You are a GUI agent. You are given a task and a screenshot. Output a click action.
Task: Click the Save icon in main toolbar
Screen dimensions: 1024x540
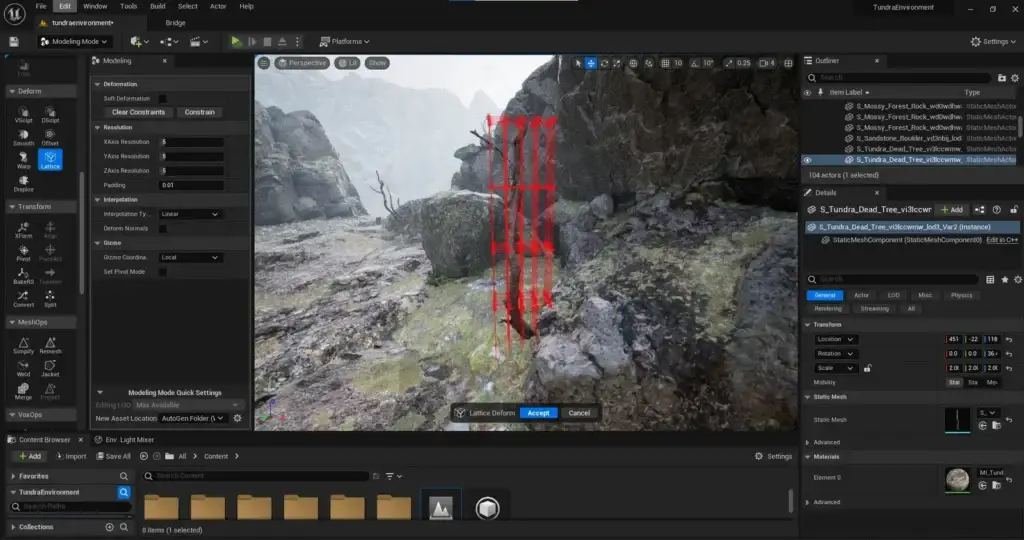pyautogui.click(x=14, y=41)
